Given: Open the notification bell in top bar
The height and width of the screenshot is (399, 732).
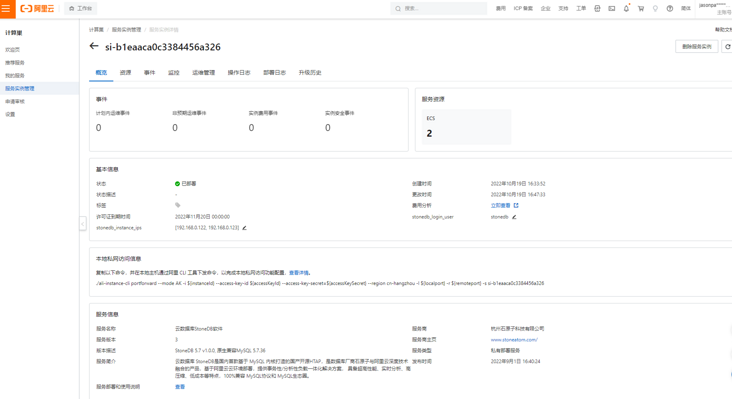Looking at the screenshot, I should click(x=626, y=8).
